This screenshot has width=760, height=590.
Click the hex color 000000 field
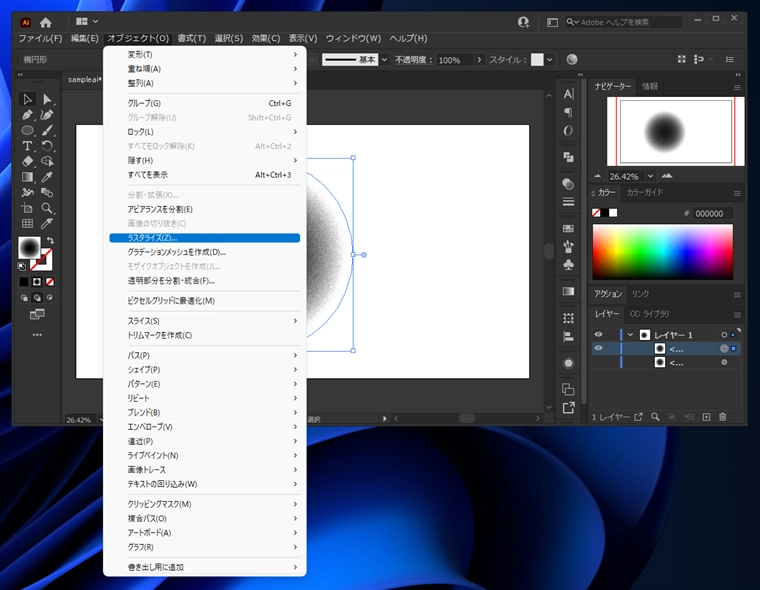coord(712,213)
